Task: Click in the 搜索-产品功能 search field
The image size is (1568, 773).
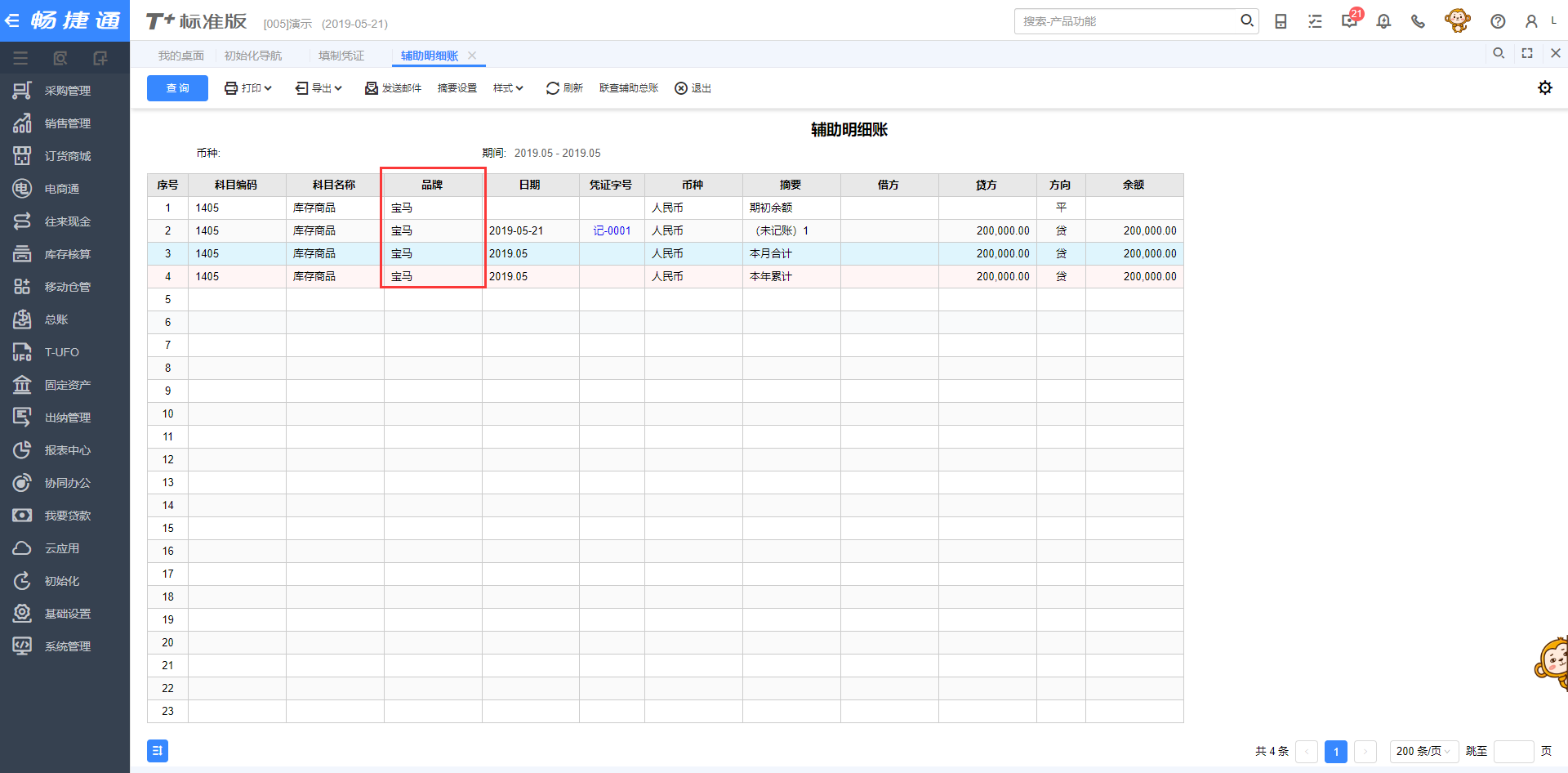Action: 1127,21
